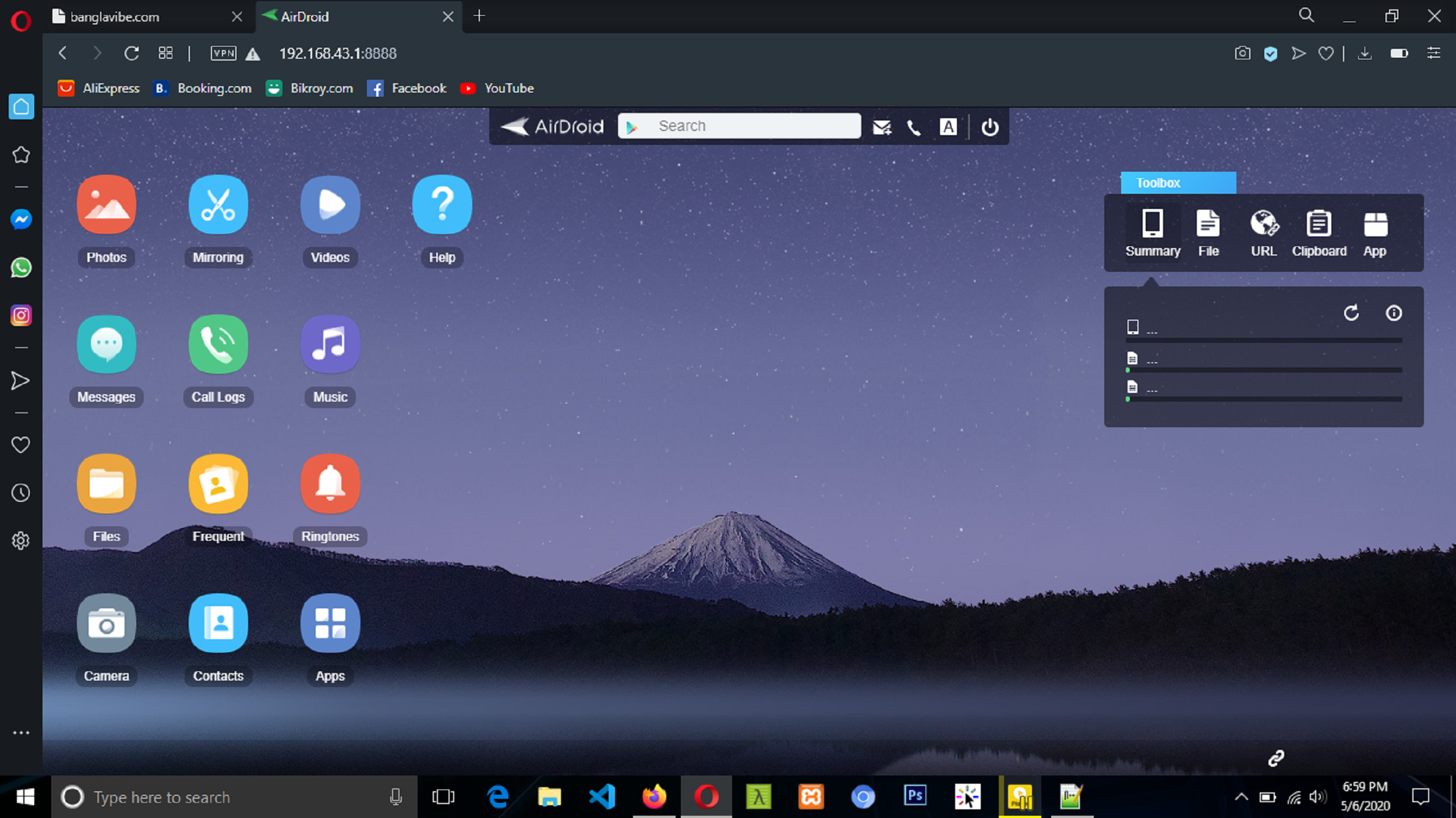Open Opera easy setup menu
This screenshot has width=1456, height=818.
point(1433,54)
